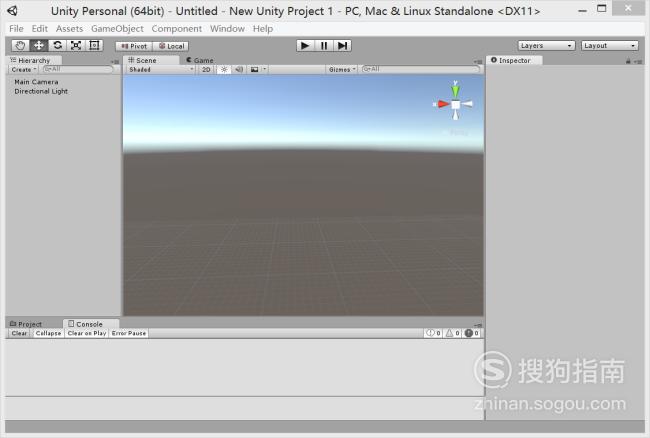Click the Step frame button
Screen dimensions: 650x438
(342, 46)
